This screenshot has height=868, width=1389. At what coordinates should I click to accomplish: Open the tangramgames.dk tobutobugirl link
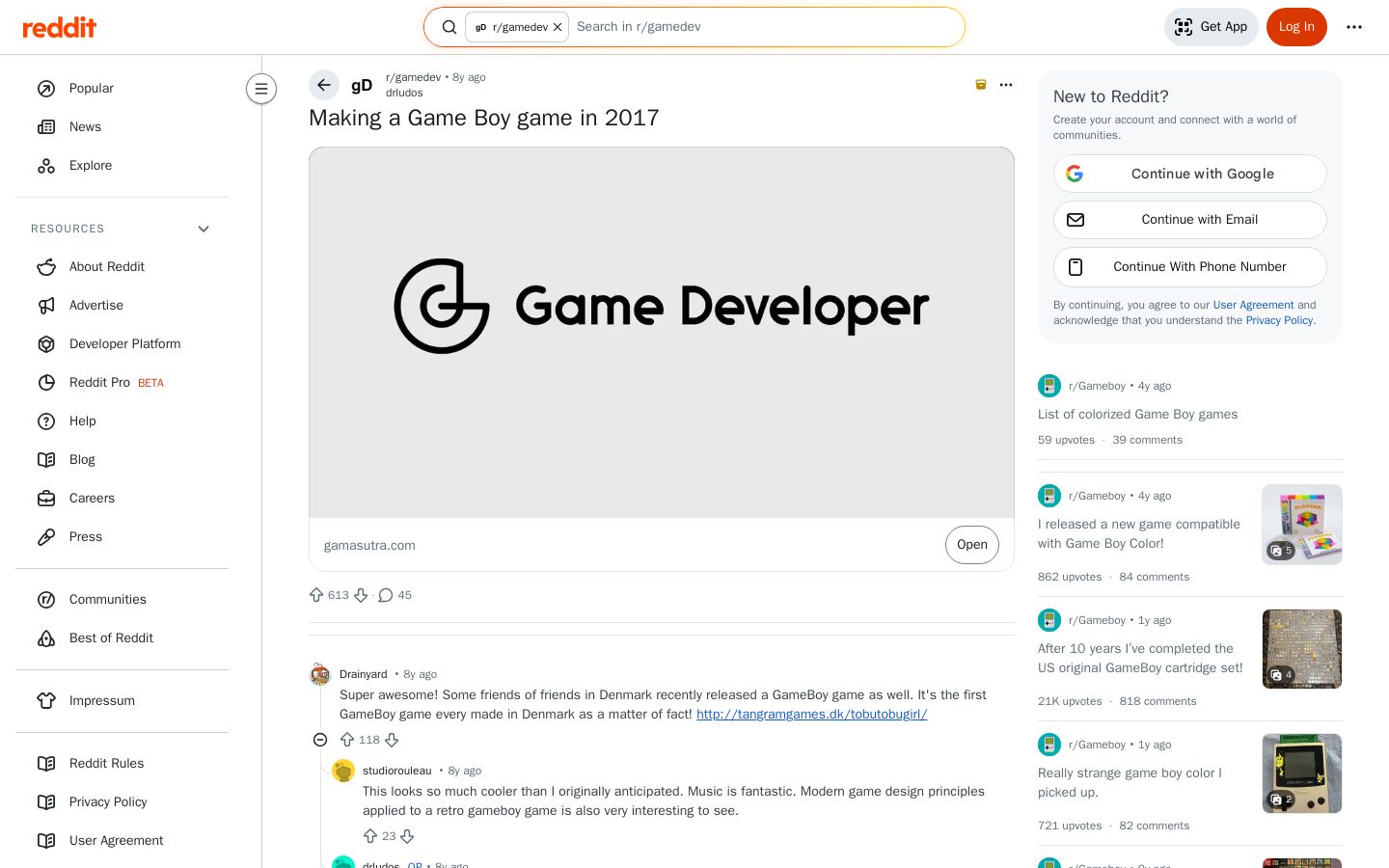[811, 715]
